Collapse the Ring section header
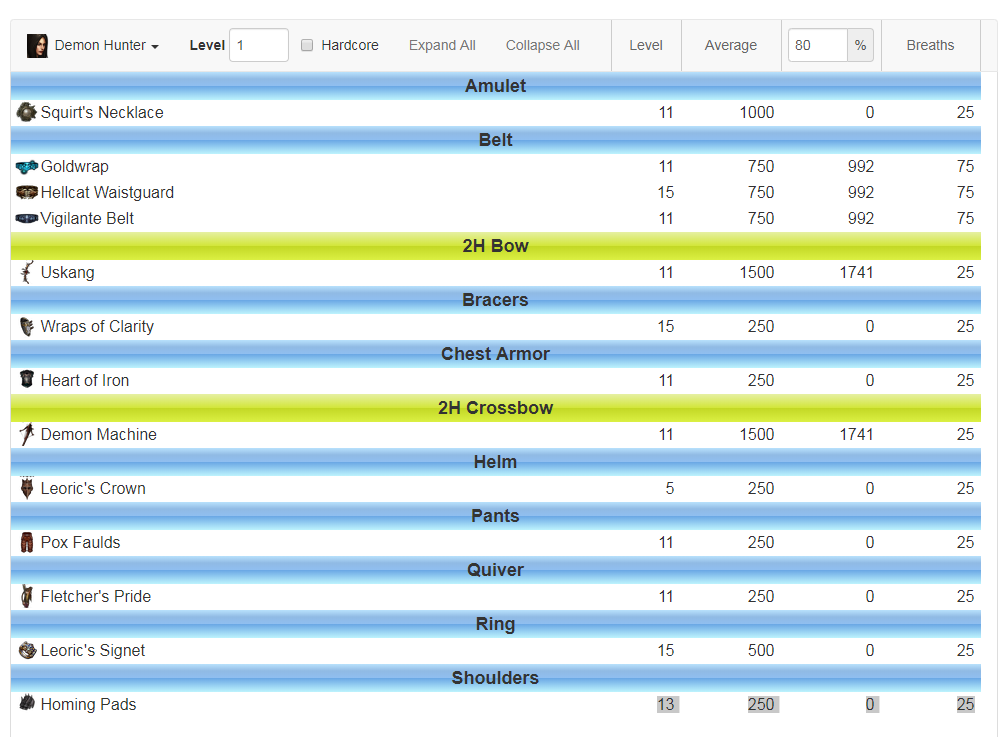The height and width of the screenshot is (737, 1000). [x=496, y=624]
